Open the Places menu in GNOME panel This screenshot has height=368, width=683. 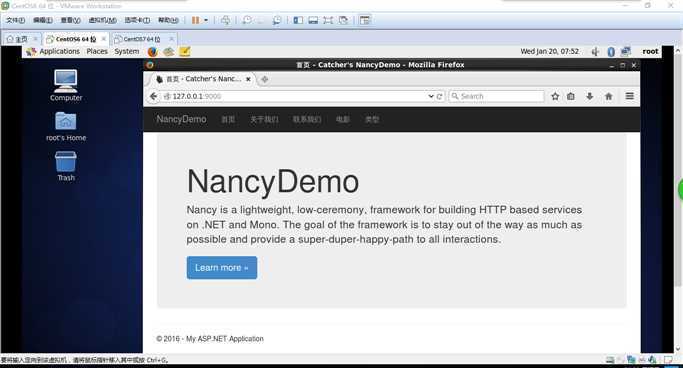pyautogui.click(x=97, y=51)
